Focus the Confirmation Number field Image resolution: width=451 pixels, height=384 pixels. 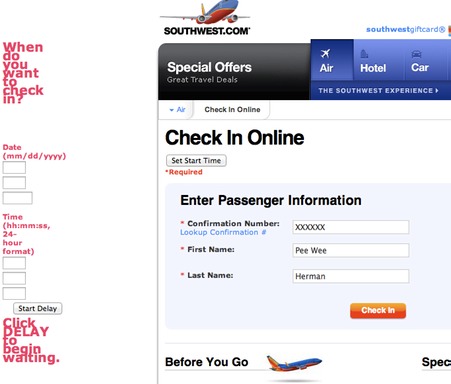pyautogui.click(x=351, y=227)
